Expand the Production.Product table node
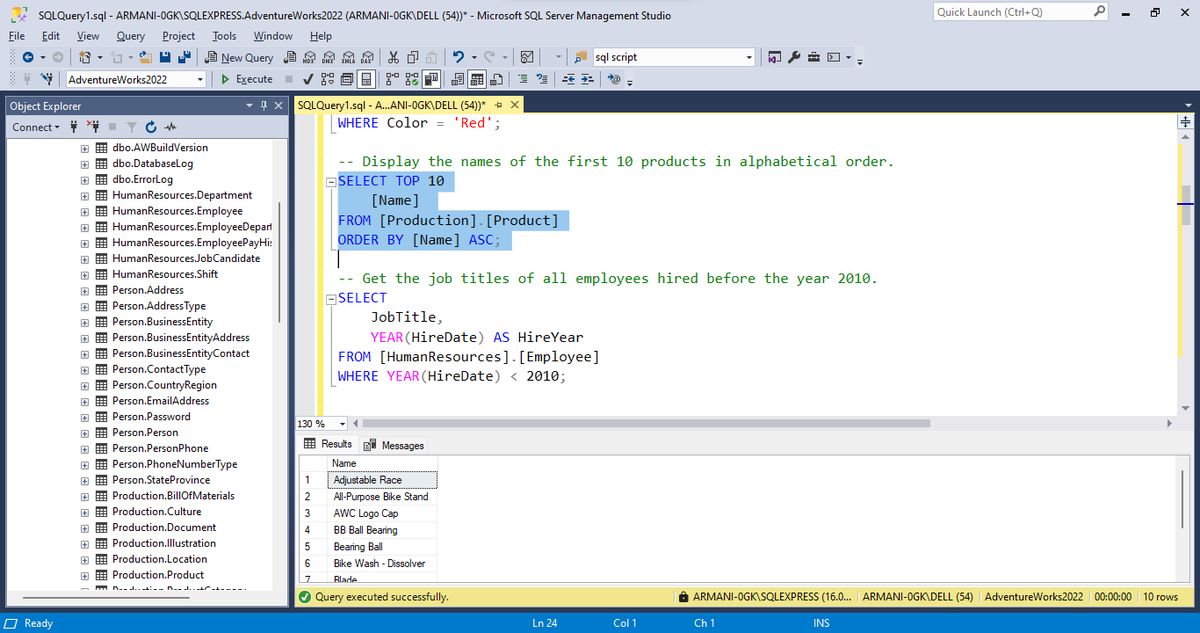Image resolution: width=1200 pixels, height=633 pixels. click(86, 575)
